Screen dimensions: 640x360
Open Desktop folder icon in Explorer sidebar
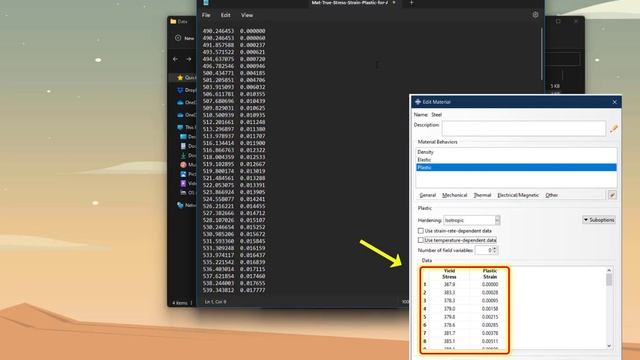click(183, 137)
